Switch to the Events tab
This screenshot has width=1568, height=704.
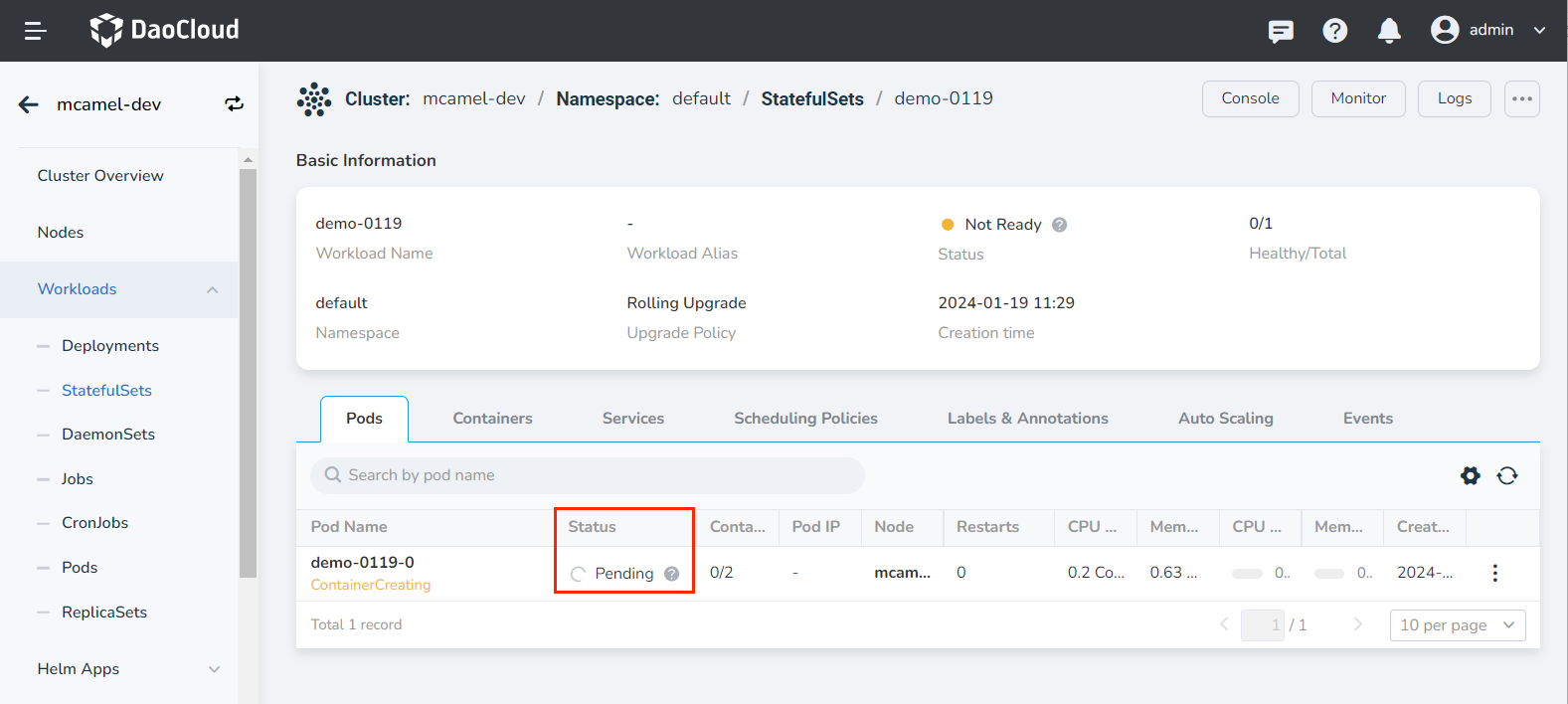click(x=1367, y=419)
